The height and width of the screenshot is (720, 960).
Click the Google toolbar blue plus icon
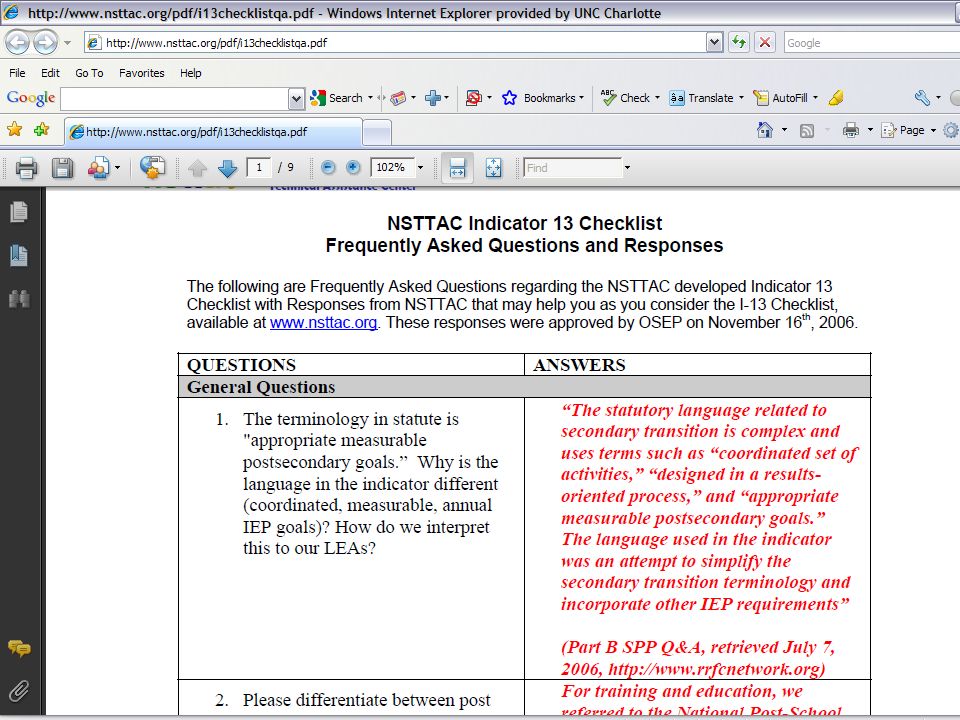pos(433,98)
